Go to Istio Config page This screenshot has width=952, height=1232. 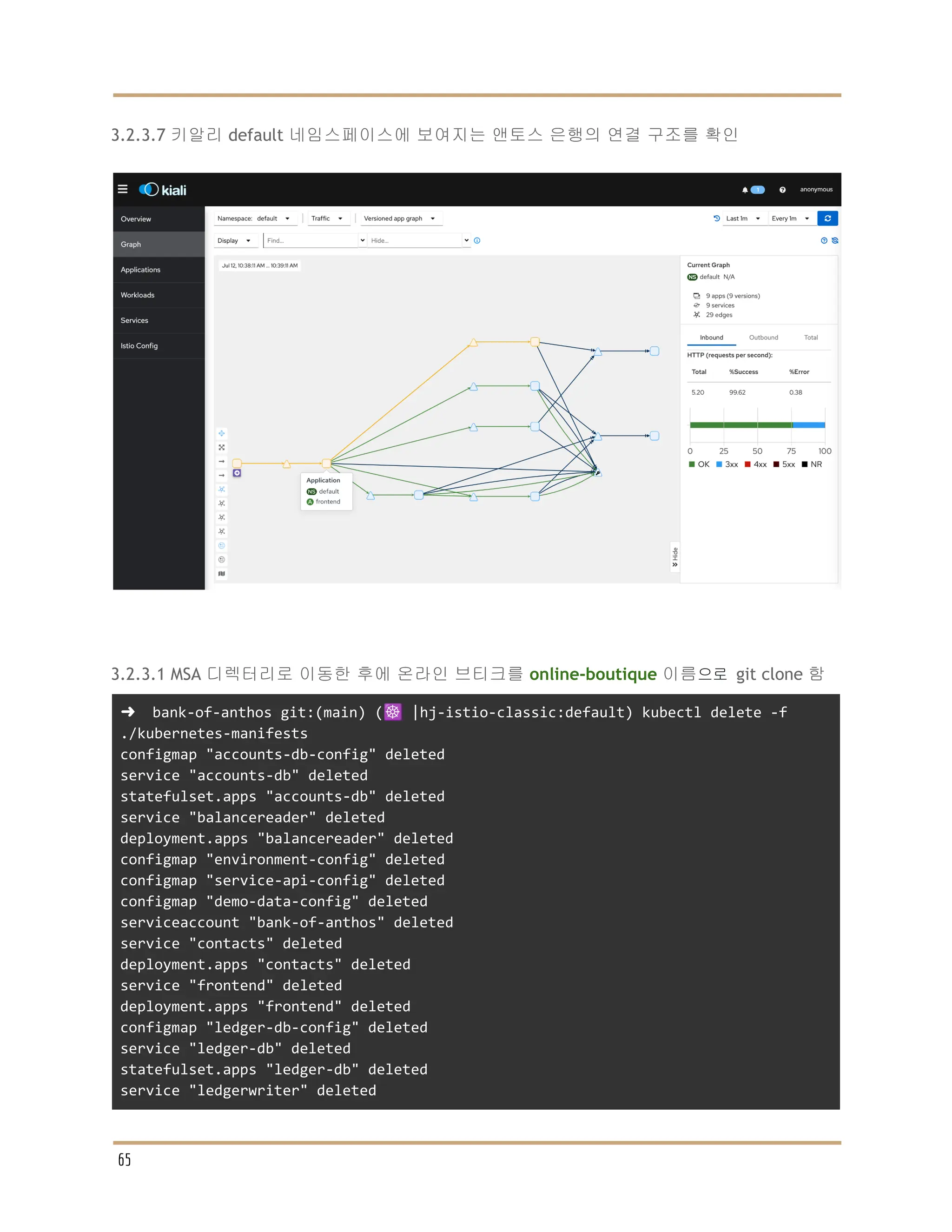139,346
